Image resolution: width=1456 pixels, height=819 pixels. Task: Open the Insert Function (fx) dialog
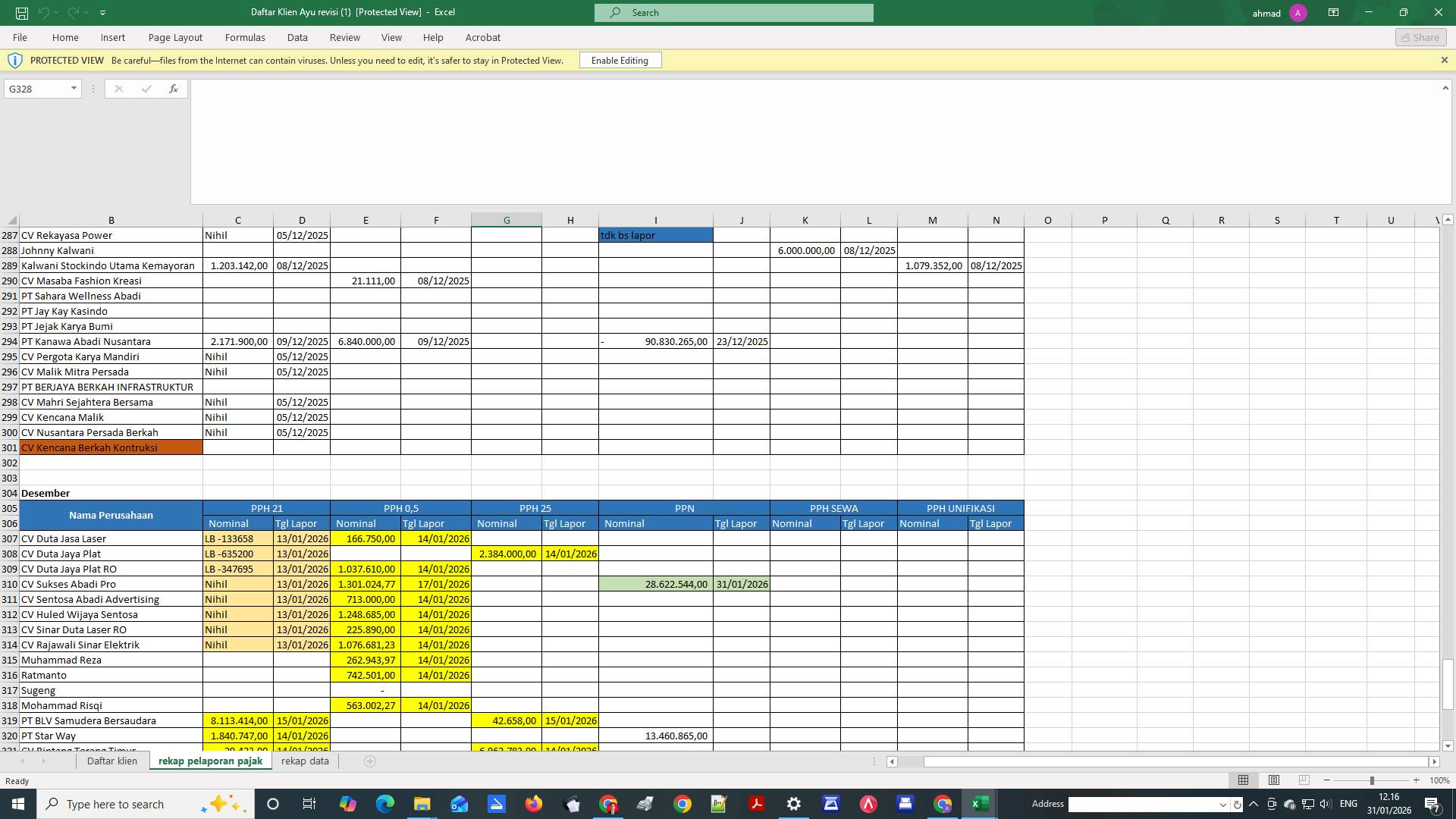point(173,89)
